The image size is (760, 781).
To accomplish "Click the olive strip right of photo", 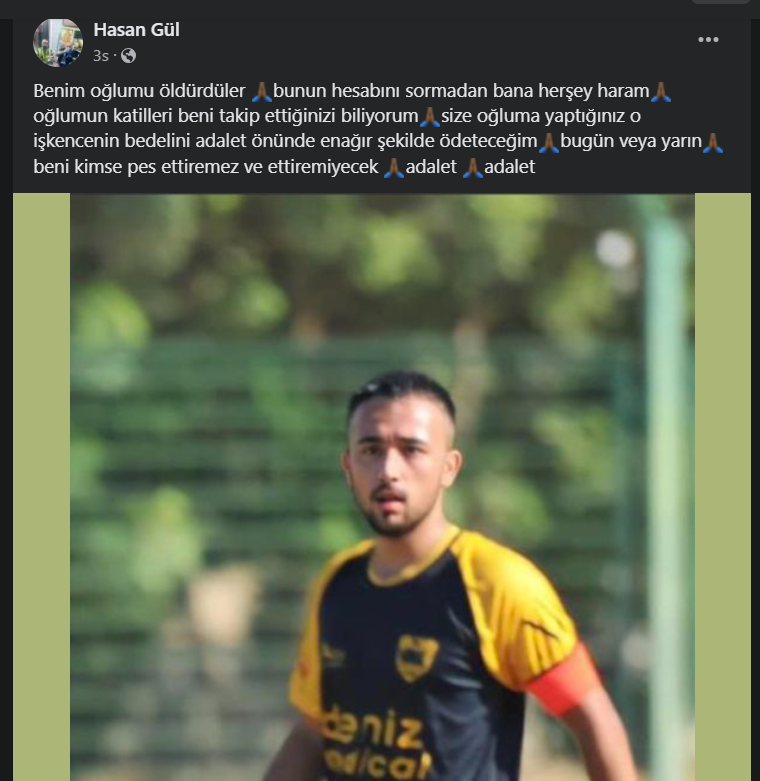I will pyautogui.click(x=723, y=487).
